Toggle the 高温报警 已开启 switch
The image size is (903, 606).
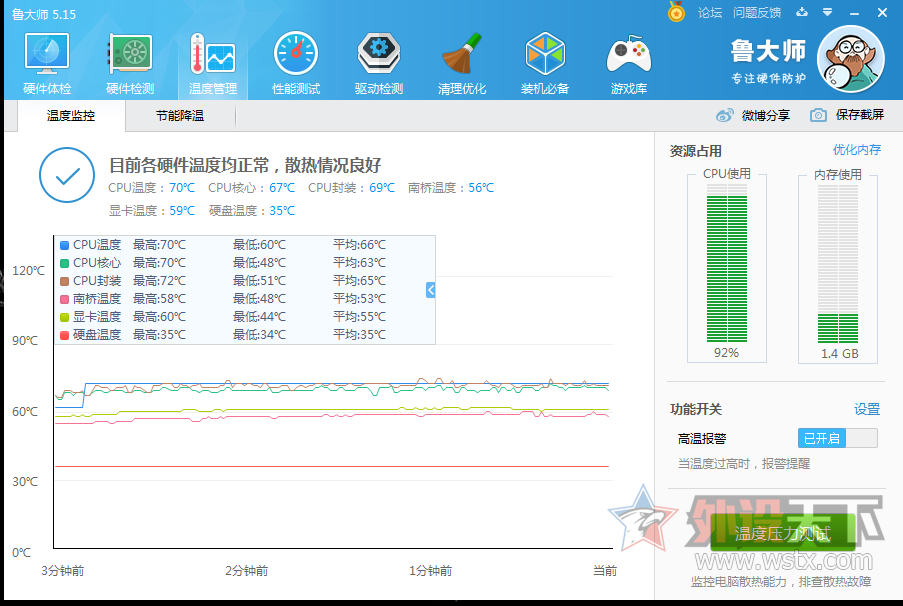coord(837,438)
